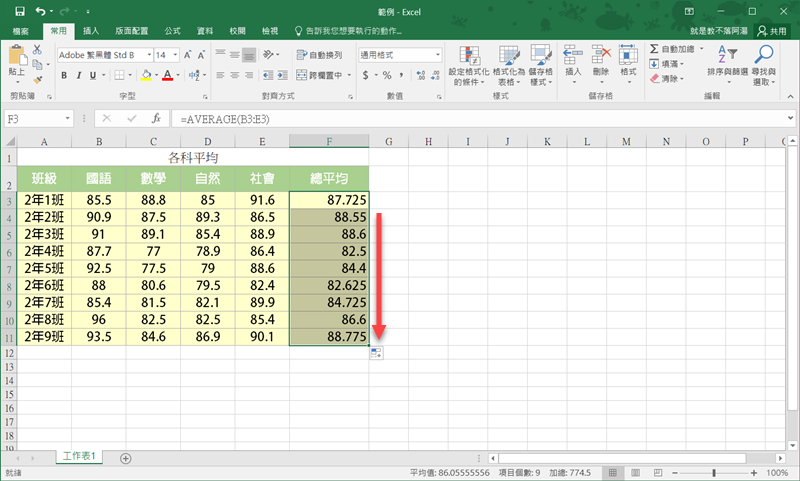Switch to the 插入 (Insert) ribbon tab

91,31
